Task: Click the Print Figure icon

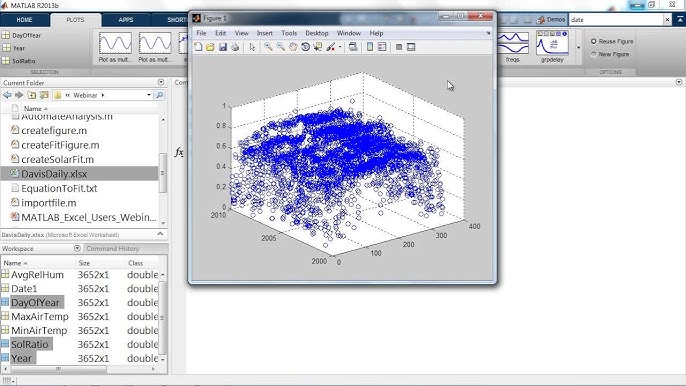Action: [235, 47]
